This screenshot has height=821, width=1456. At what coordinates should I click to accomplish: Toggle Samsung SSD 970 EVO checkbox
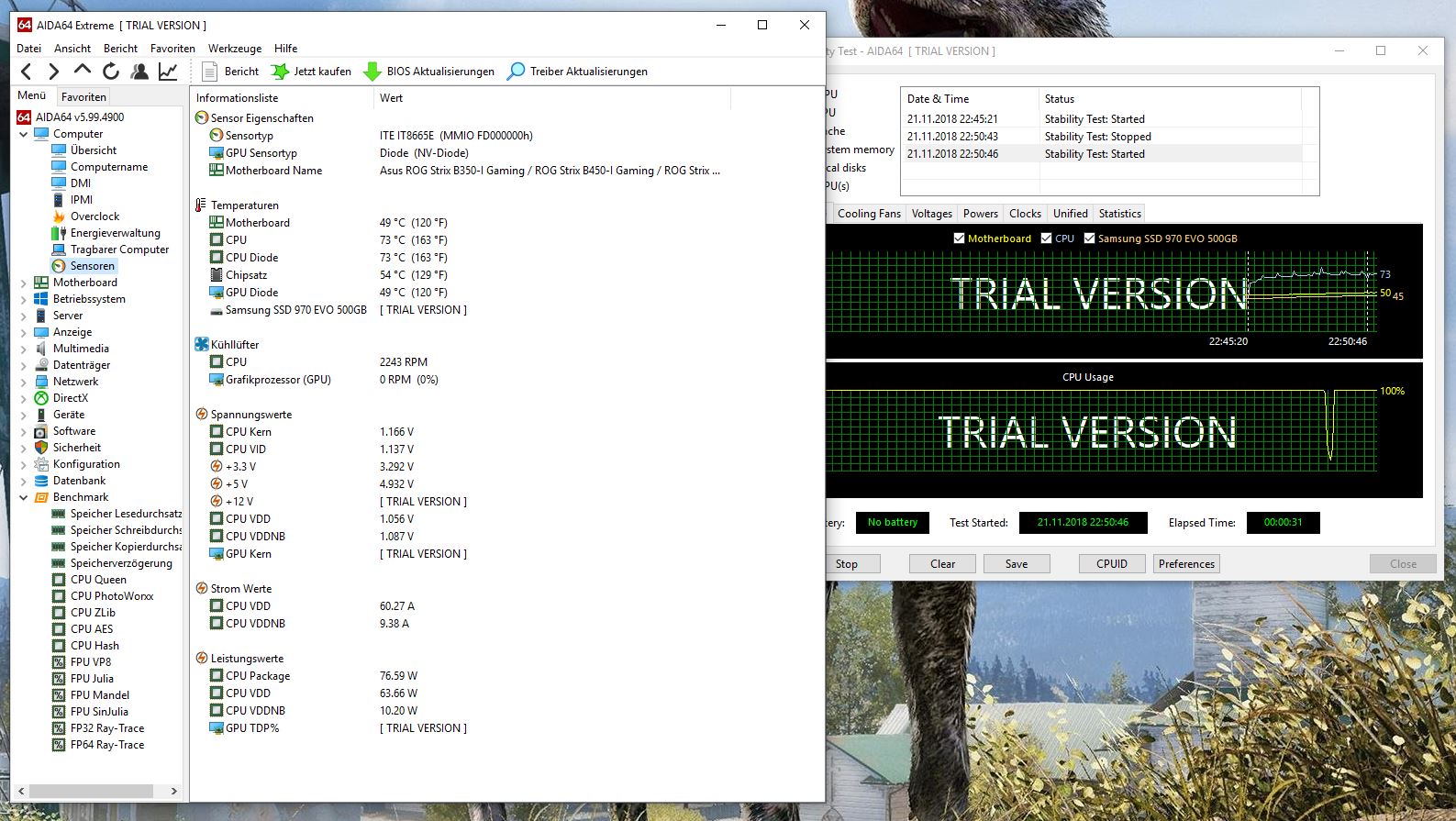[x=1089, y=239]
